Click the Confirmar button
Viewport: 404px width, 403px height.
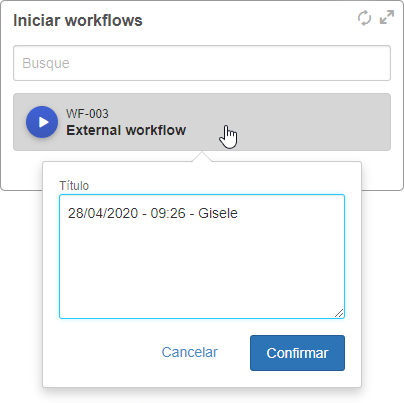click(297, 353)
